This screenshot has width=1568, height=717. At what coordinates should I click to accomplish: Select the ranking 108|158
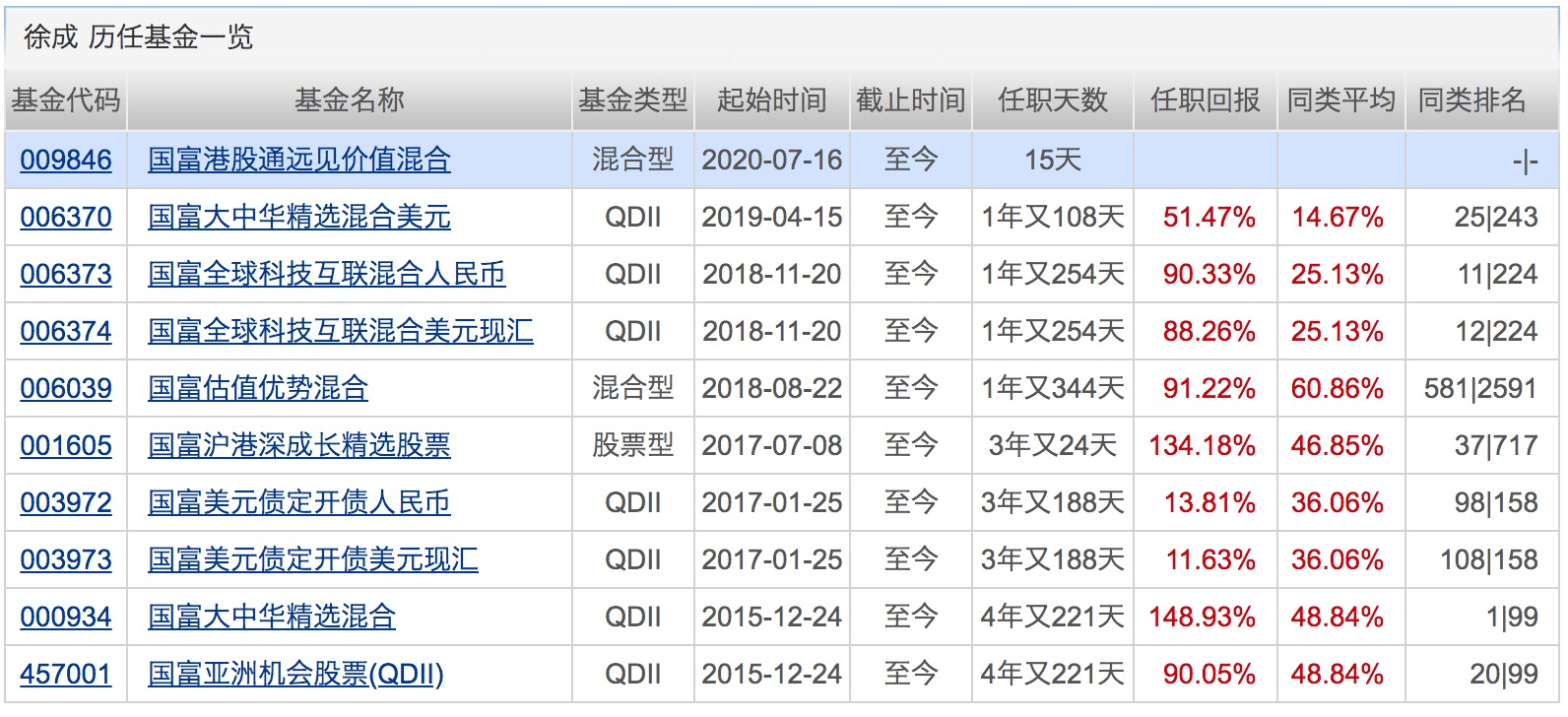1489,559
